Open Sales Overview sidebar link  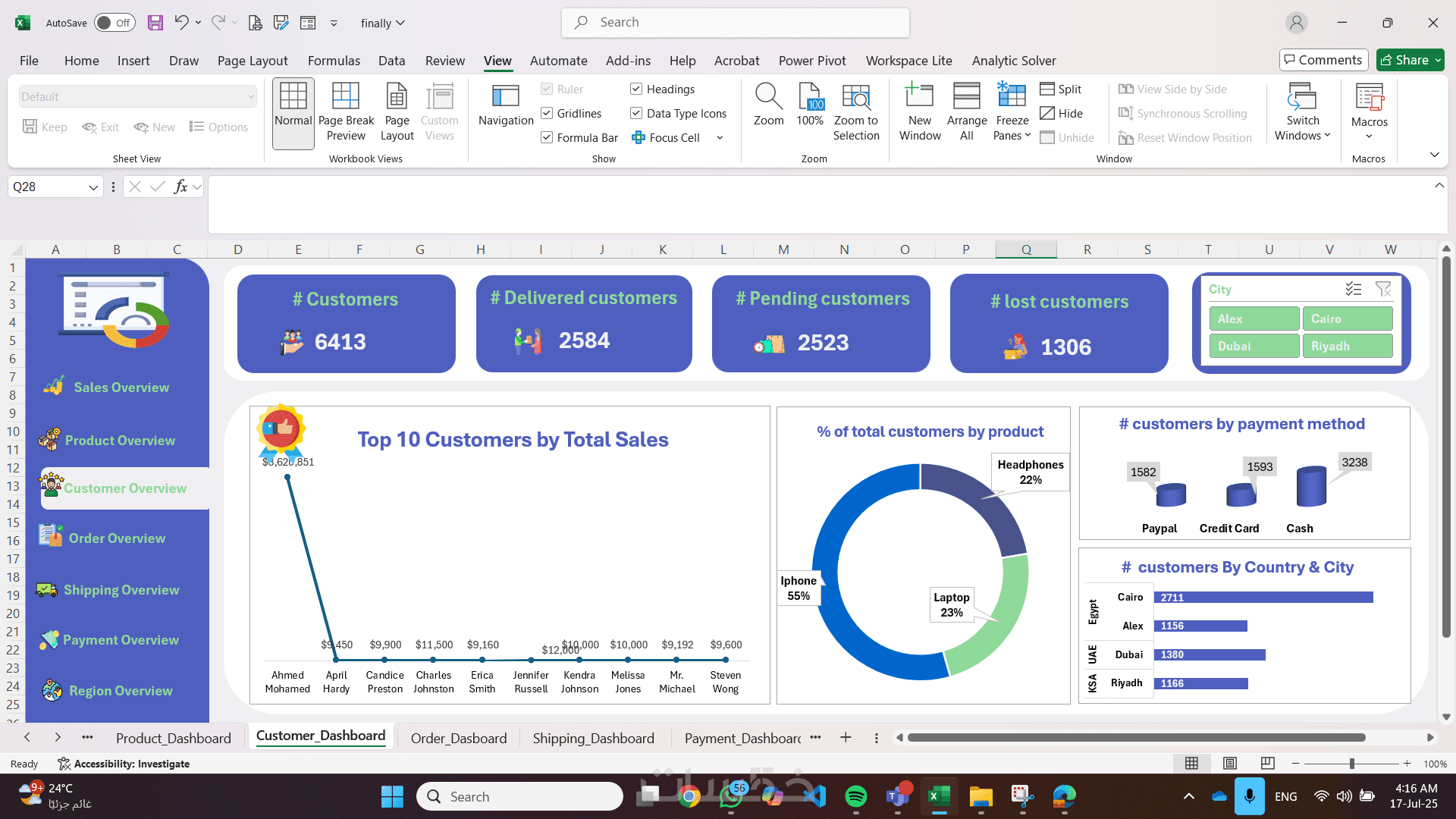[x=121, y=388]
